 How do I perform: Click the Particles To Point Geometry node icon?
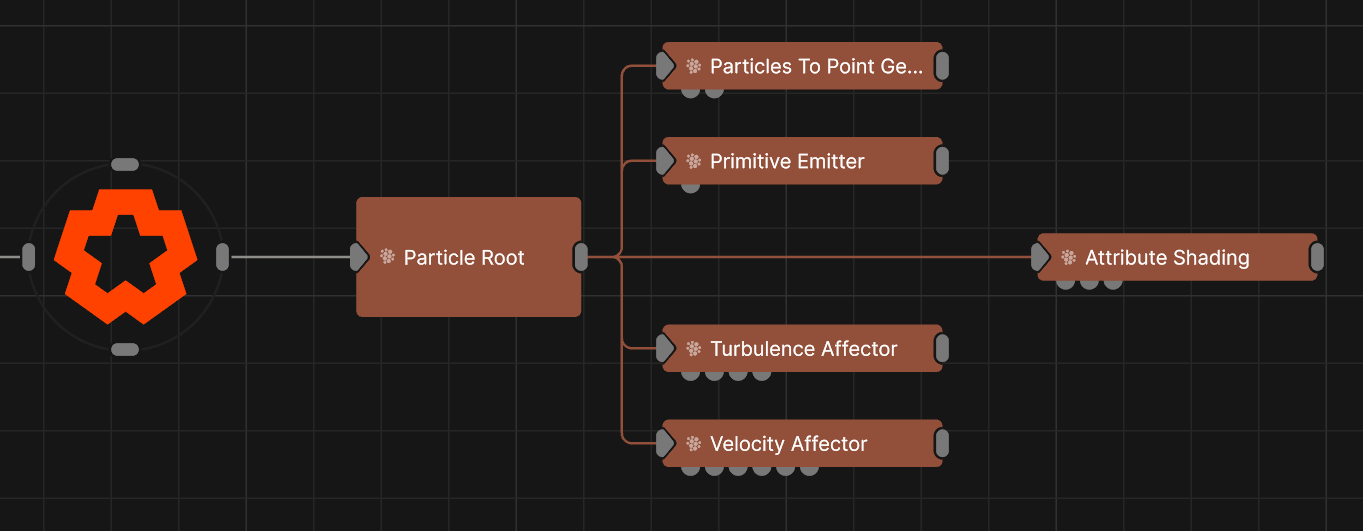click(694, 67)
